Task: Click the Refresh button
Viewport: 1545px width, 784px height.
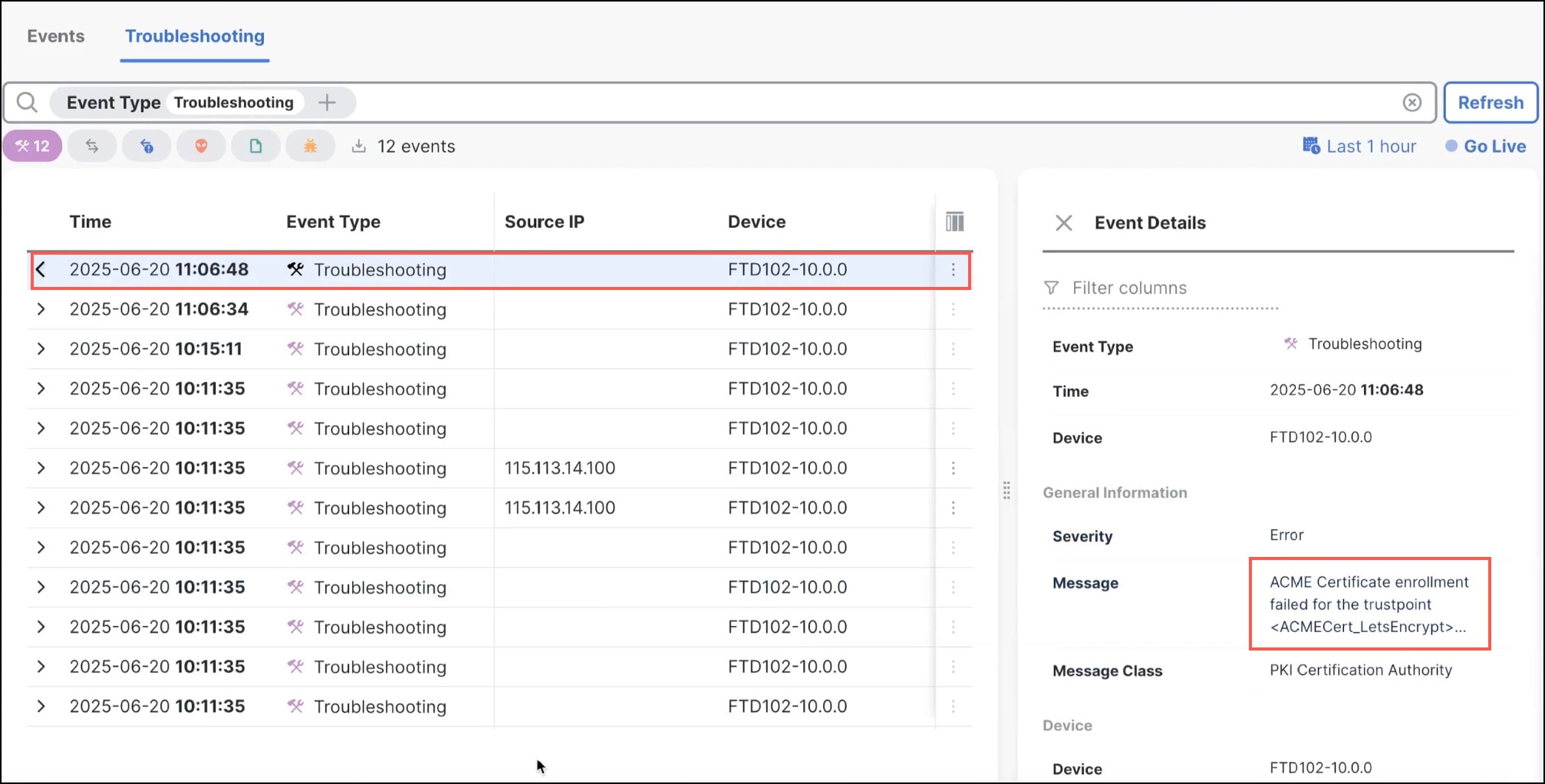Action: [x=1490, y=102]
